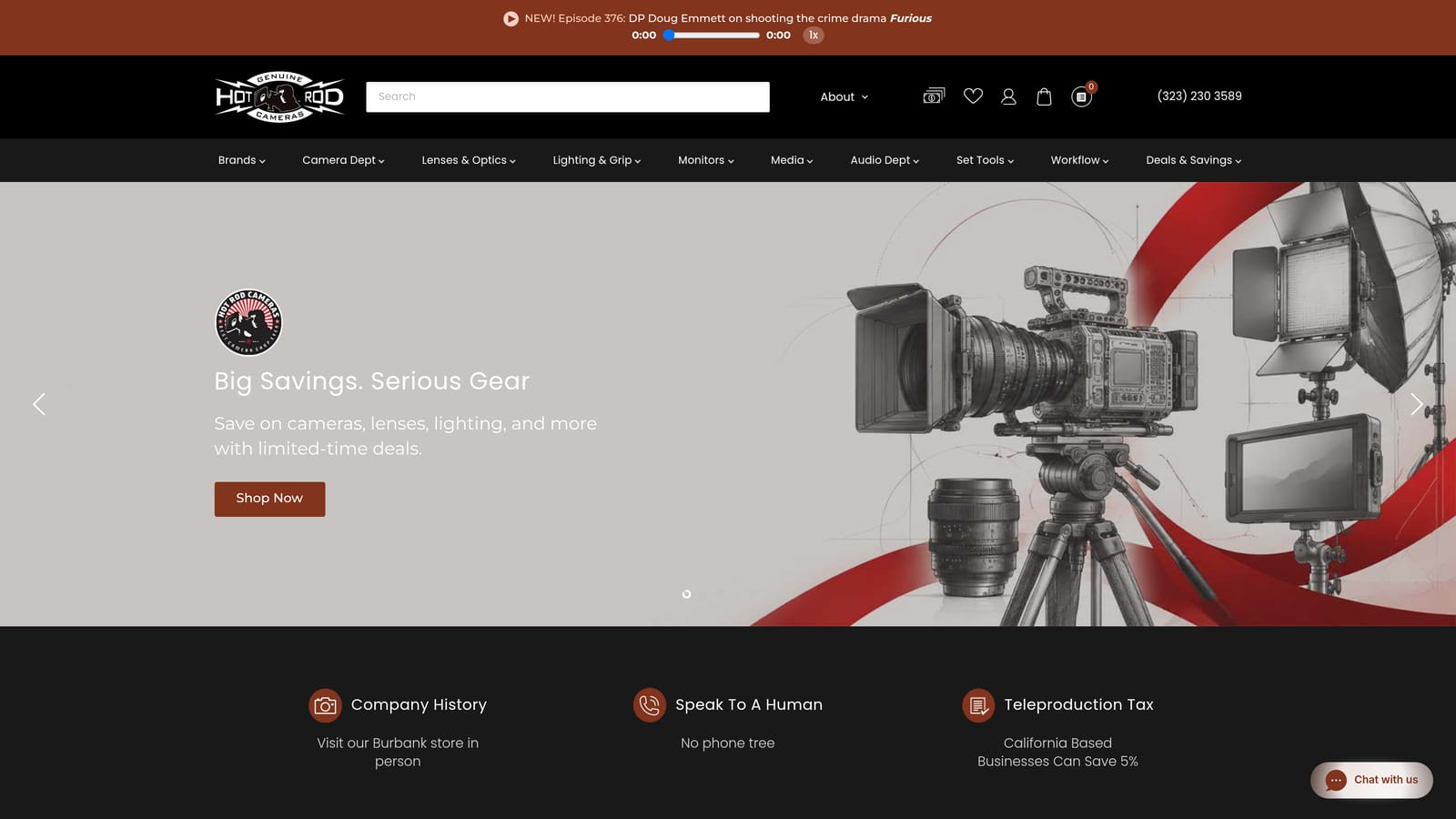Image resolution: width=1456 pixels, height=819 pixels.
Task: Open shopping bag icon
Action: coord(1044,96)
